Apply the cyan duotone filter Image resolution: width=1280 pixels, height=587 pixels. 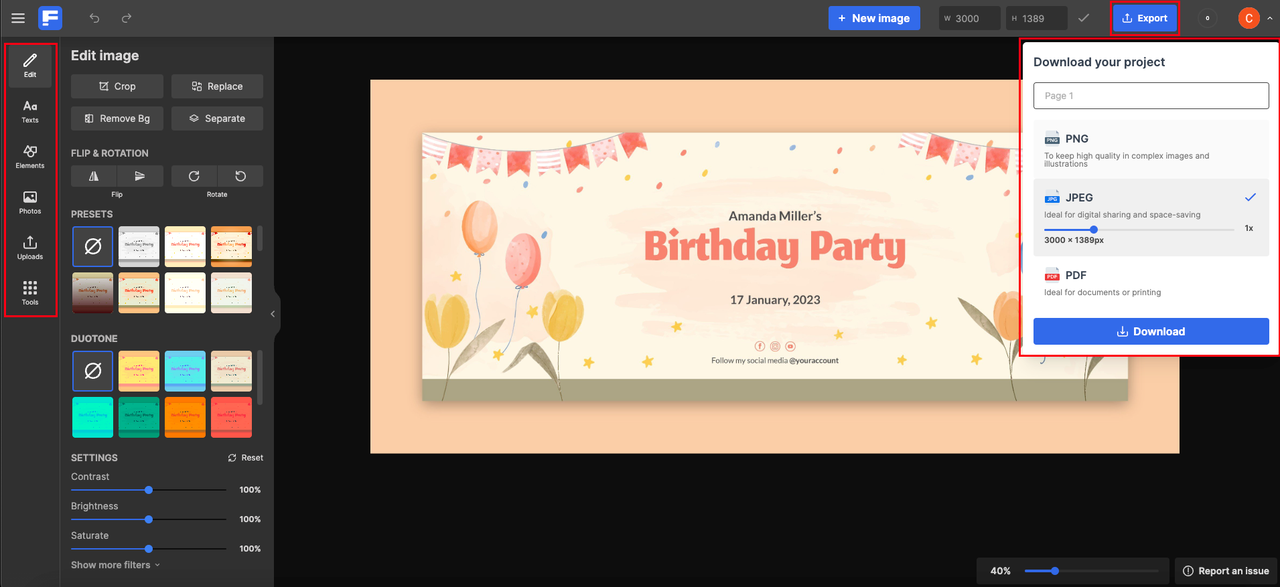point(185,371)
